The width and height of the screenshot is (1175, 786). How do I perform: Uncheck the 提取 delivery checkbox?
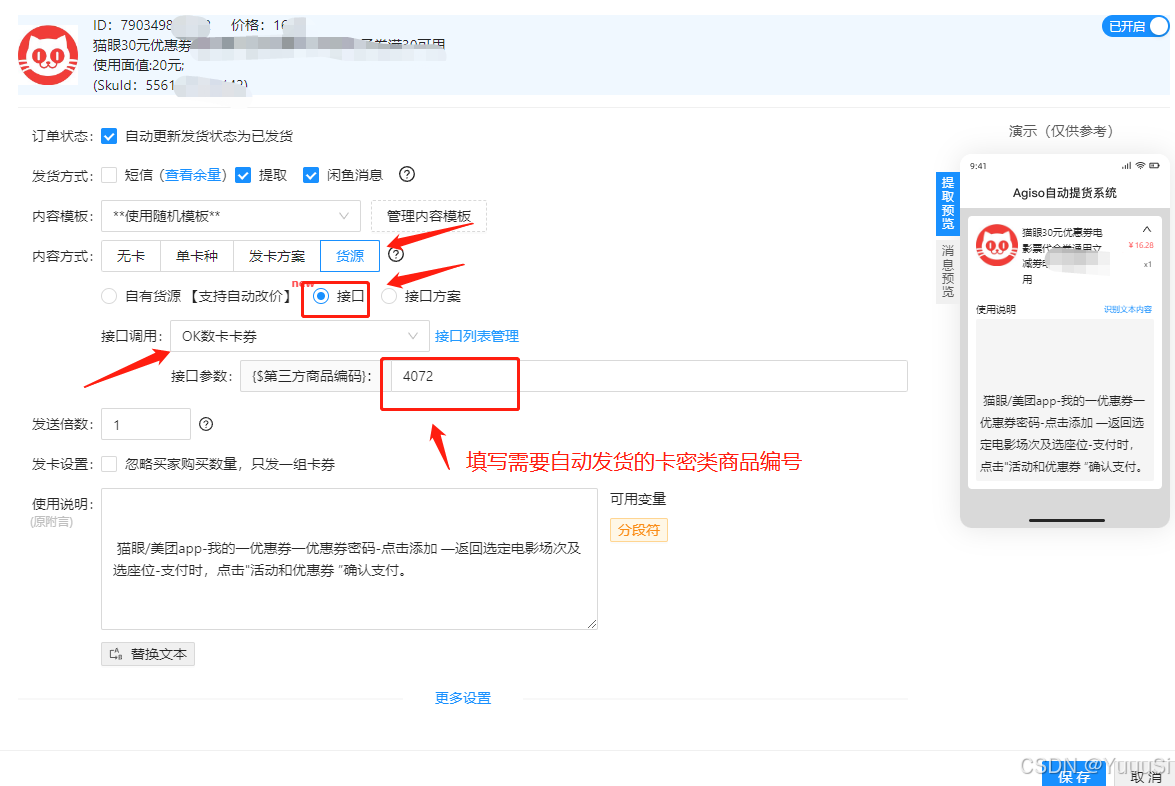[x=243, y=175]
